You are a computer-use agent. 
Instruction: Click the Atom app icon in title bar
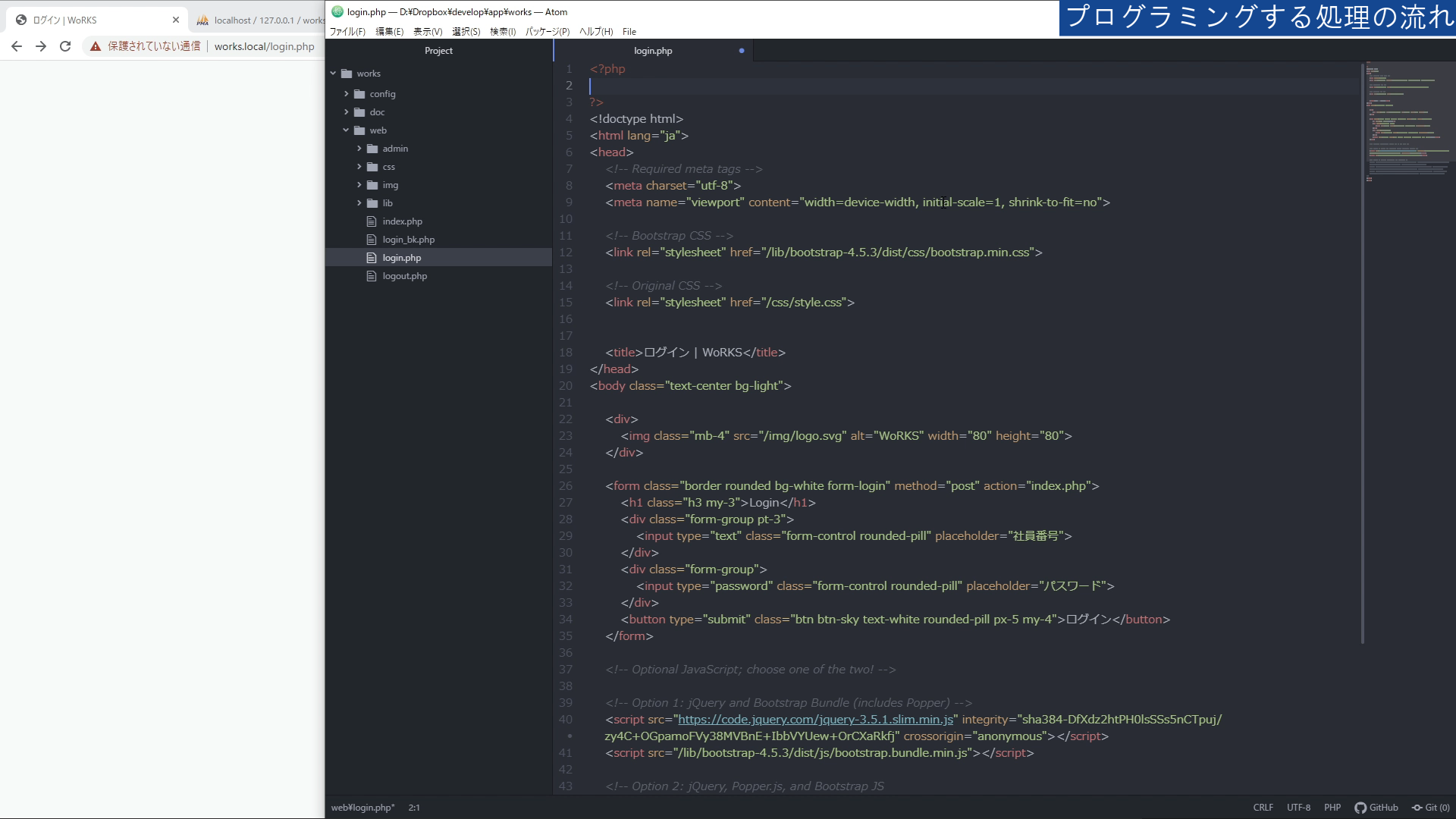click(337, 11)
